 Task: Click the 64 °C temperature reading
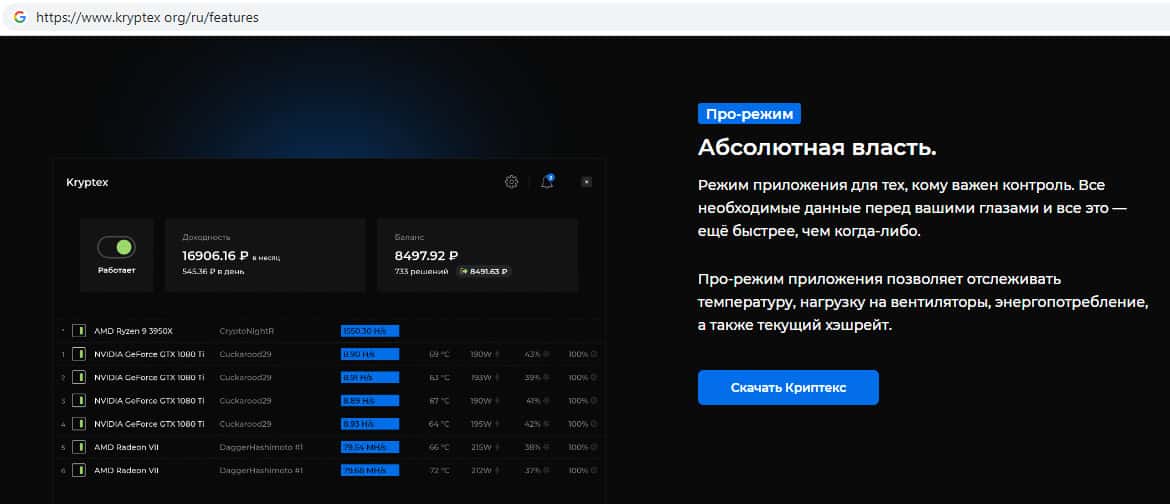[x=439, y=423]
